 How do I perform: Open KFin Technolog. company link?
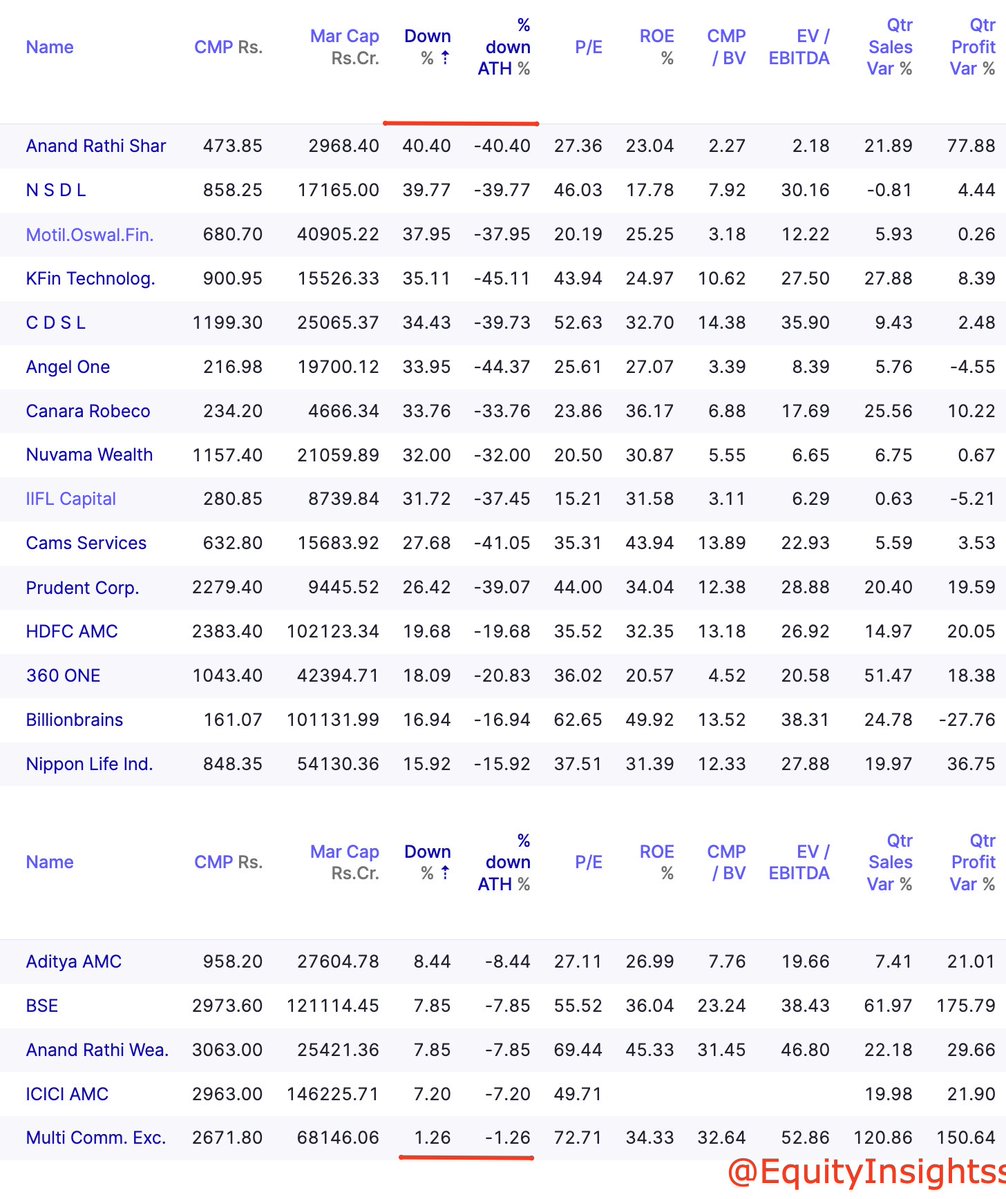point(90,278)
